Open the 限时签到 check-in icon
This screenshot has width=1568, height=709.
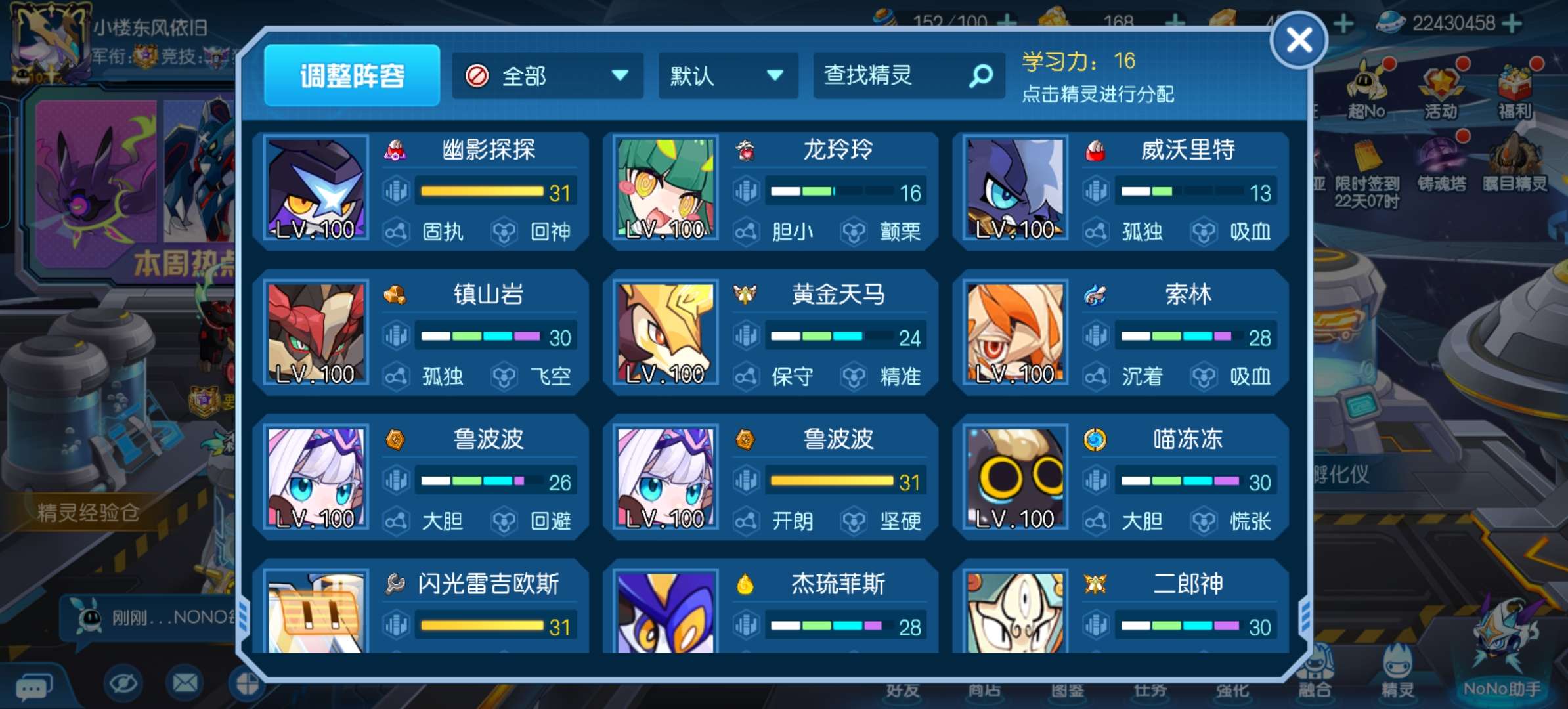point(1366,172)
